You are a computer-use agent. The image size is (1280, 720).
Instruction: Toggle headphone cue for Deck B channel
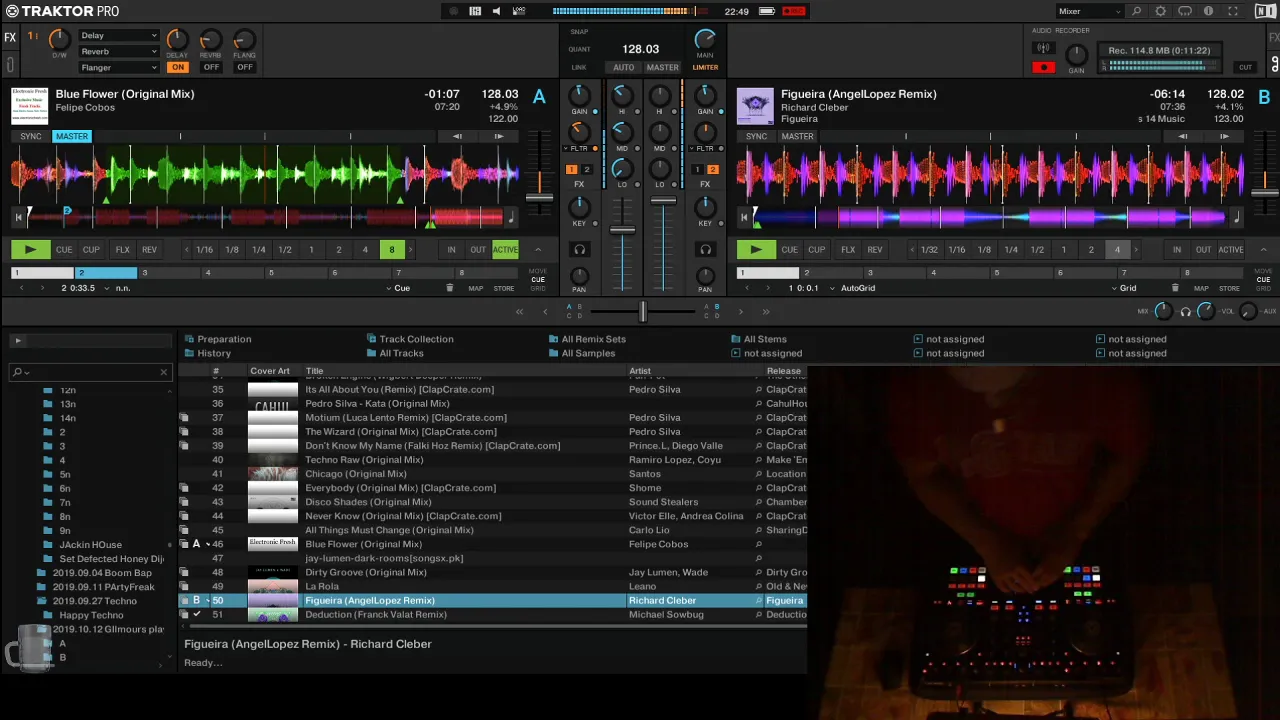pyautogui.click(x=705, y=250)
